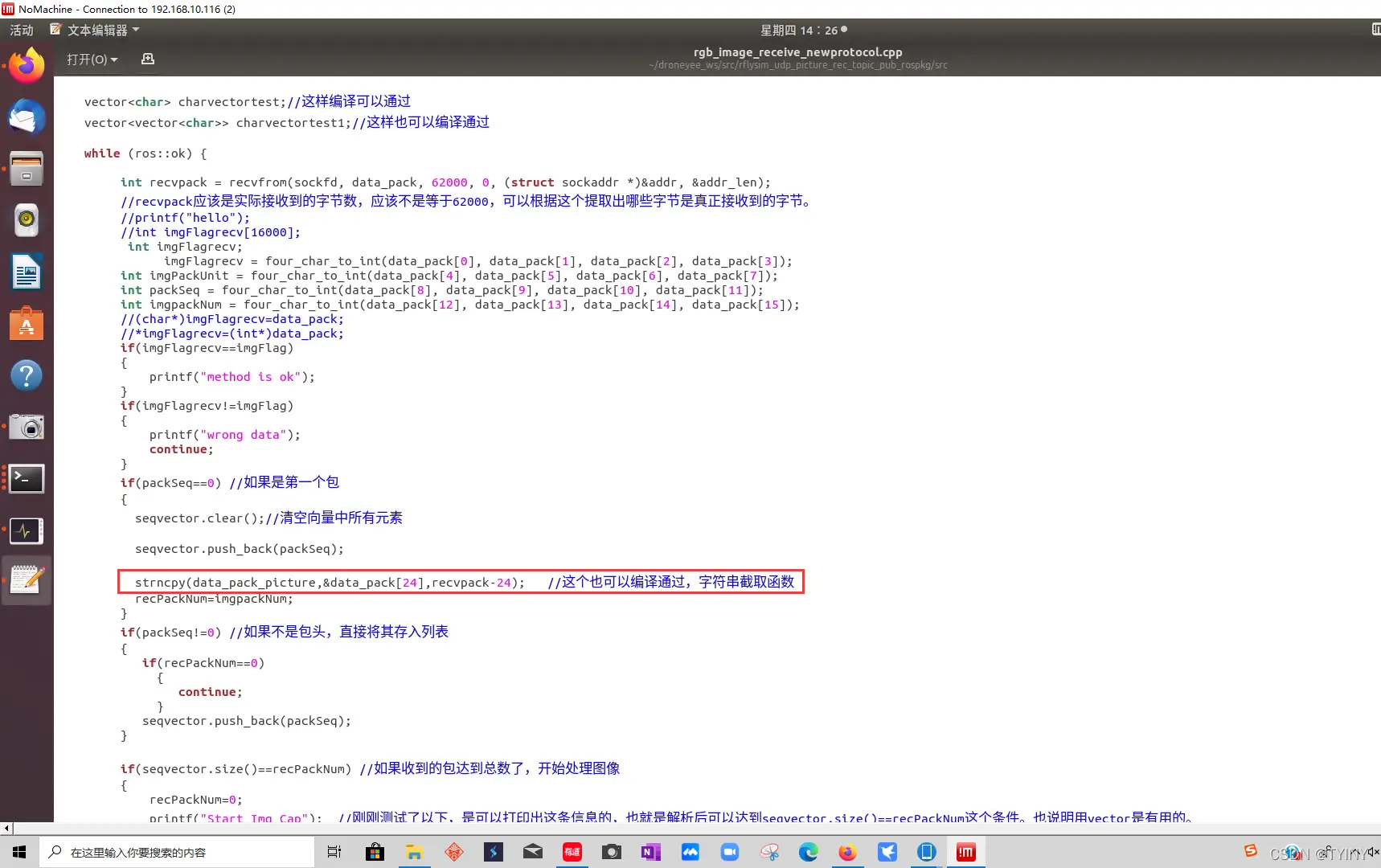The height and width of the screenshot is (868, 1381).
Task: Open the pinwheel drawing app on taskbar
Action: (769, 852)
